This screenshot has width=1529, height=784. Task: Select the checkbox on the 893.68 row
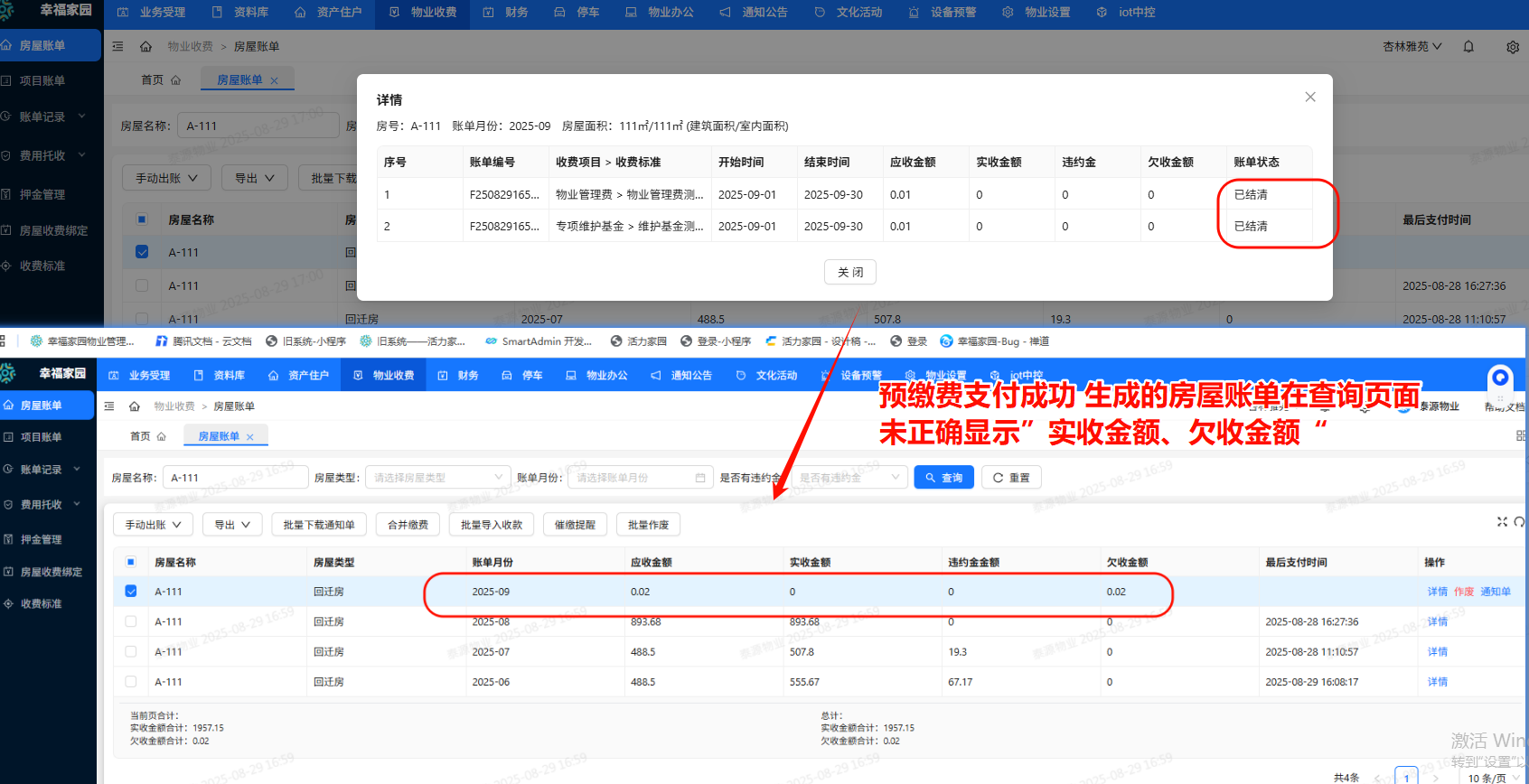tap(131, 621)
